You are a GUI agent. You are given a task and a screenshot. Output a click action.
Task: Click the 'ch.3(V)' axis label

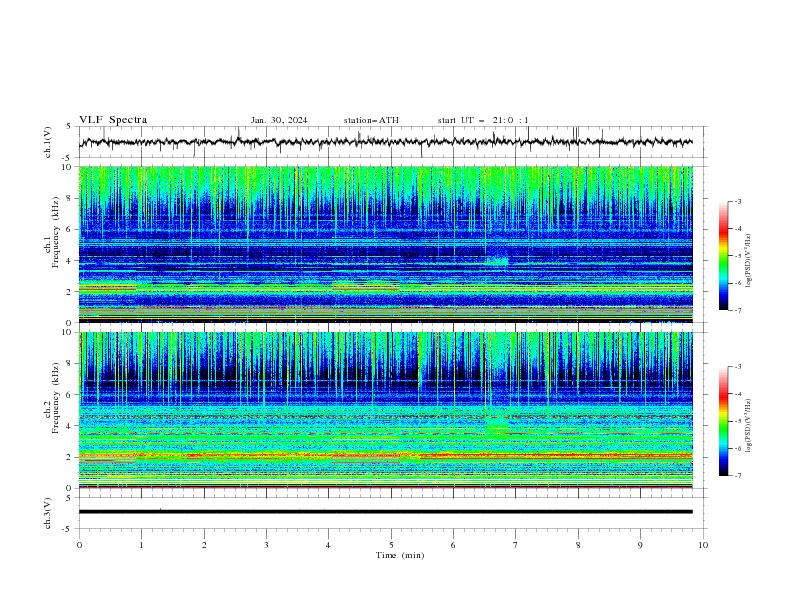pyautogui.click(x=48, y=513)
